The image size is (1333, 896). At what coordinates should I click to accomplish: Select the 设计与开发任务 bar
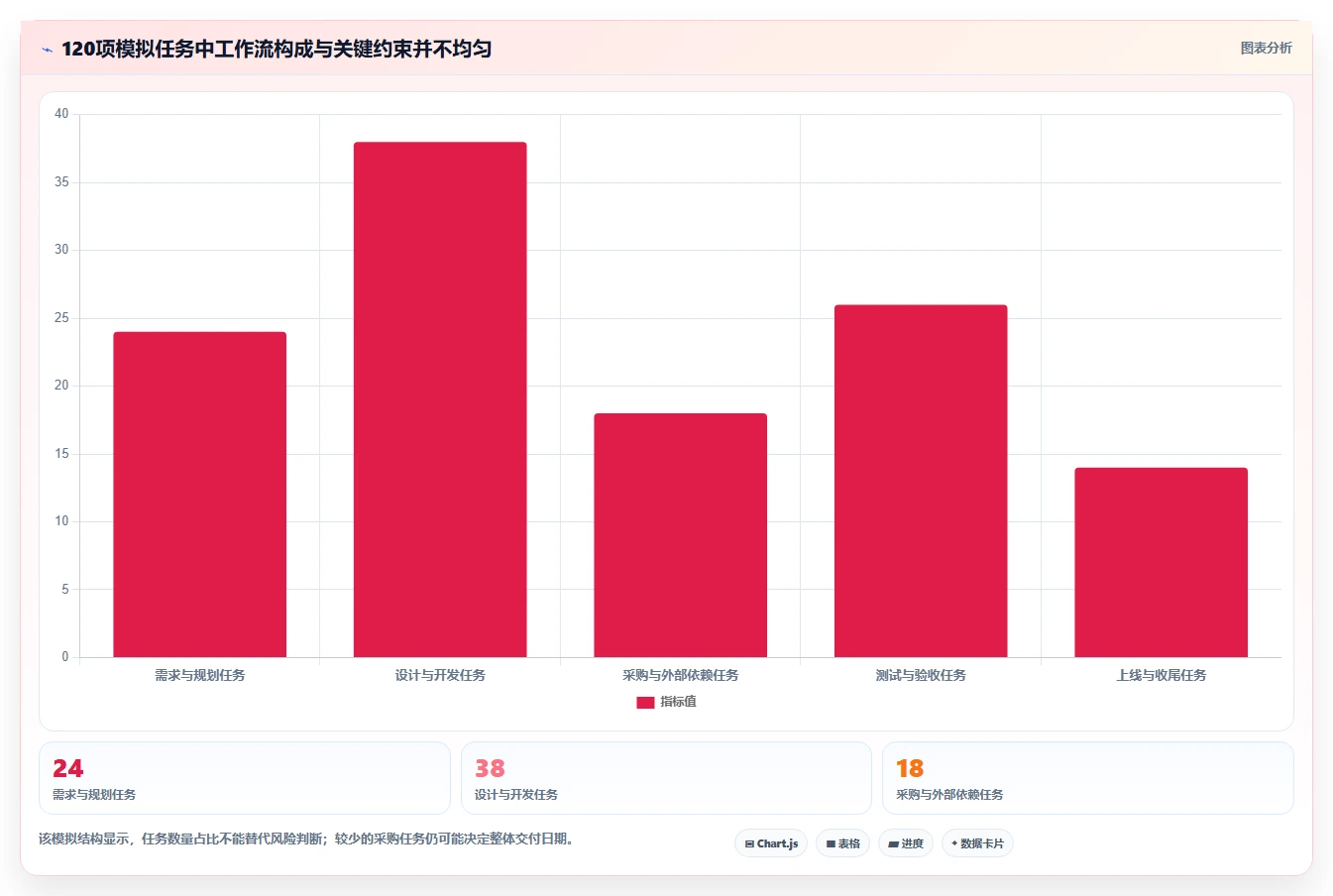point(440,399)
